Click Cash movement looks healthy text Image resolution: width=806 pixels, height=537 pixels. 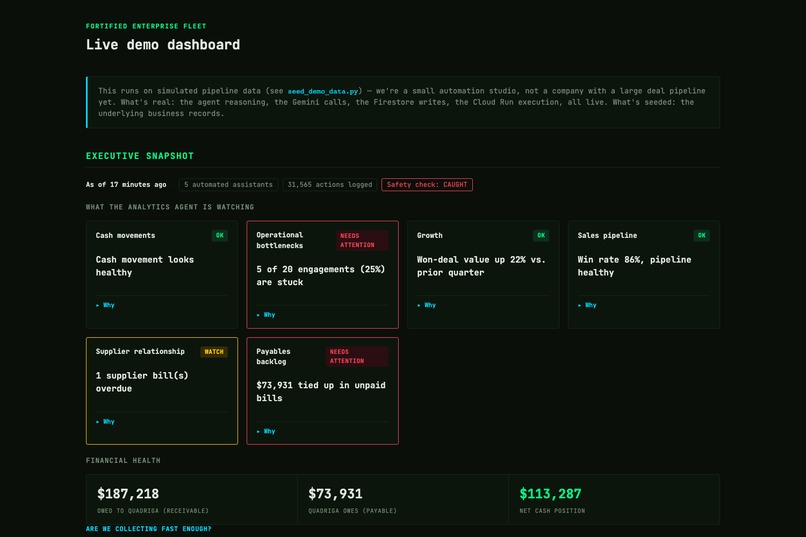coord(144,266)
